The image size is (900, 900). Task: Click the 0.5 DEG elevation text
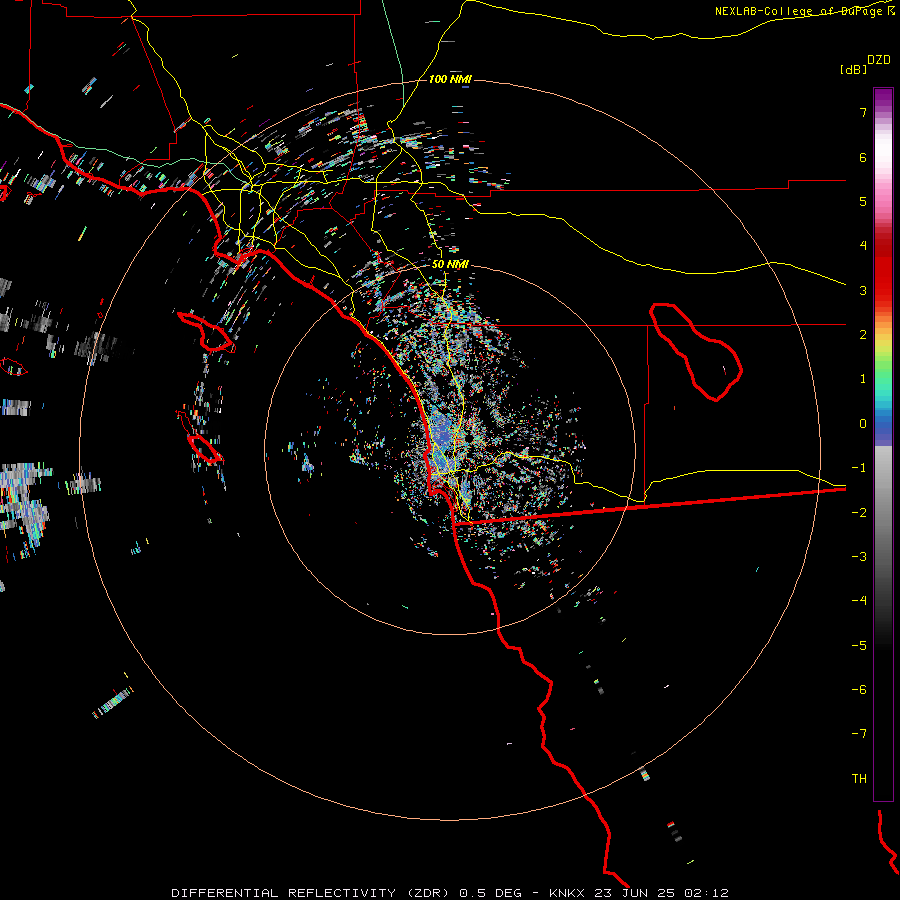[x=491, y=893]
